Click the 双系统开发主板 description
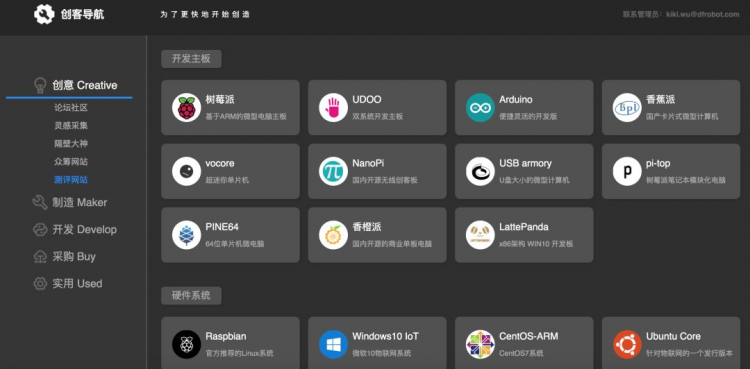This screenshot has height=369, width=750. (x=378, y=116)
